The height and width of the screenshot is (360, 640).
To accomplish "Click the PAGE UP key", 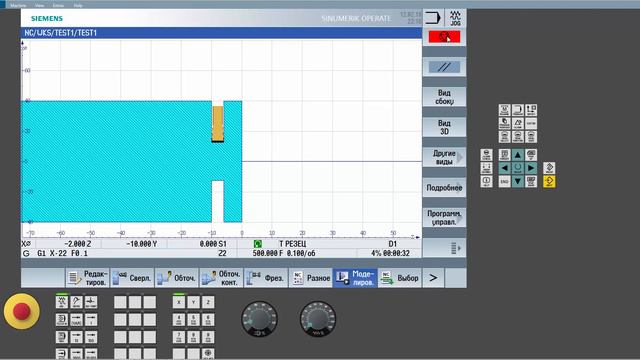I will [531, 155].
